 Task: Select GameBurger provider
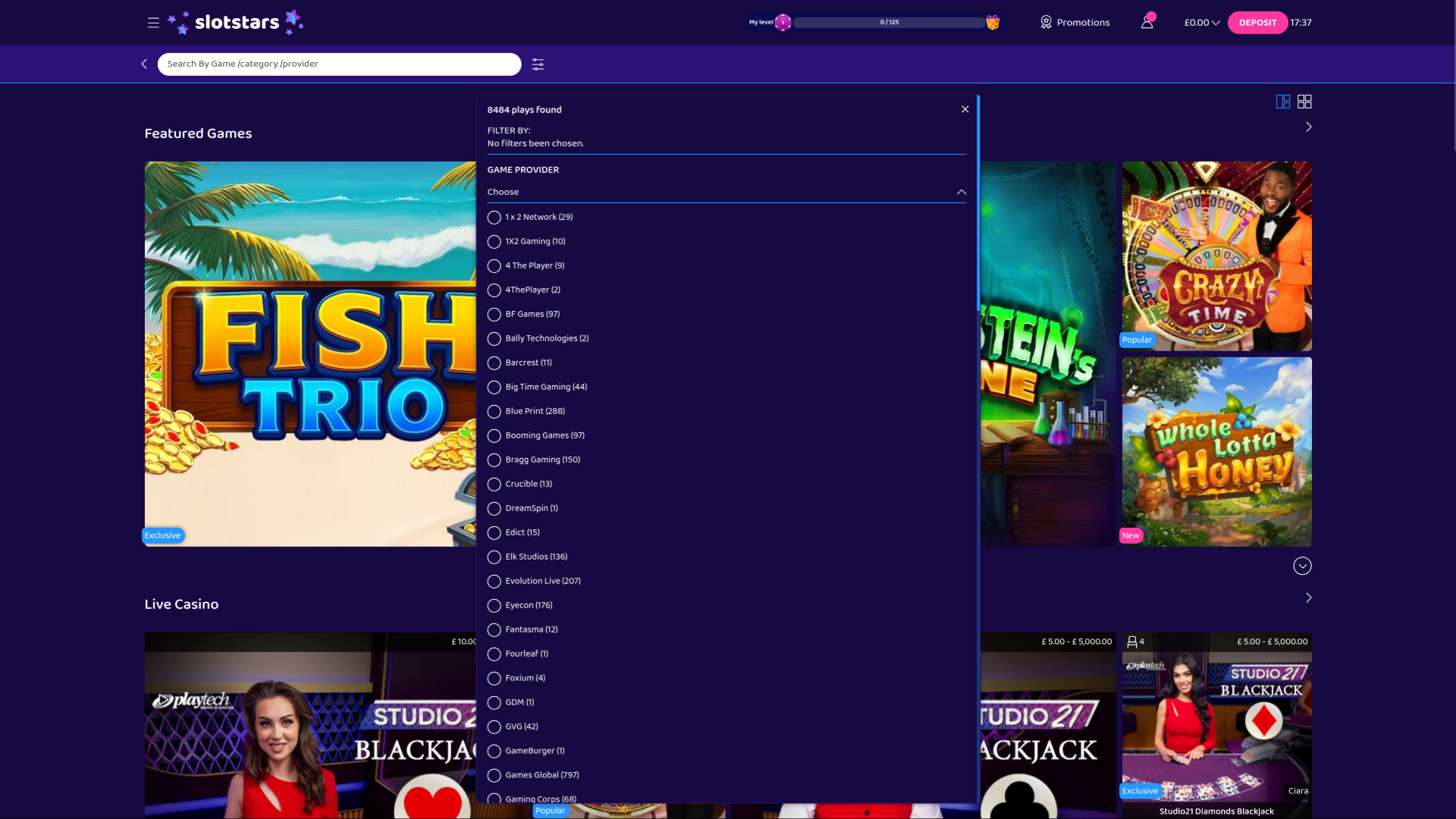tap(526, 752)
